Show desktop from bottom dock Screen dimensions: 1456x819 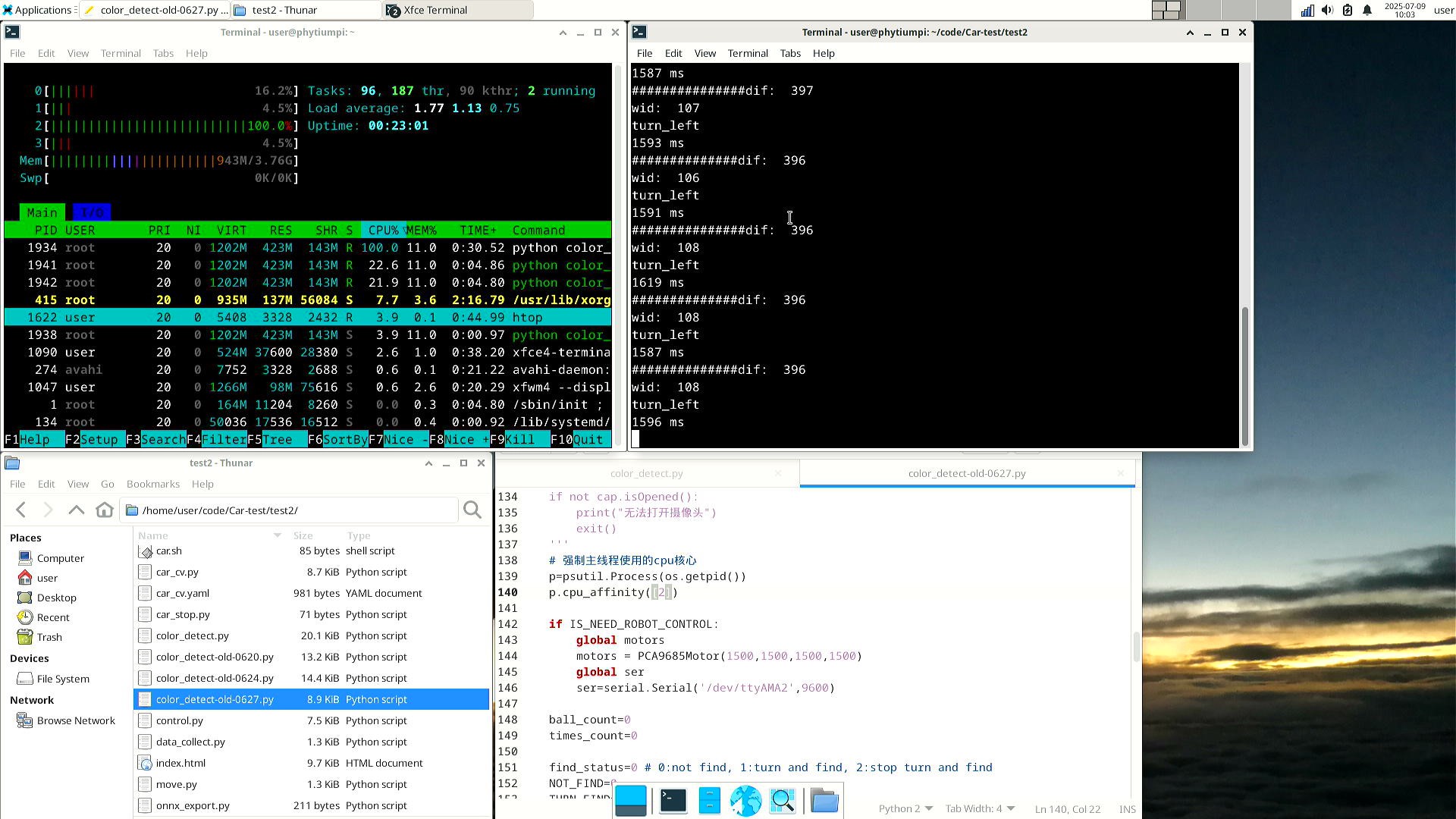click(631, 801)
